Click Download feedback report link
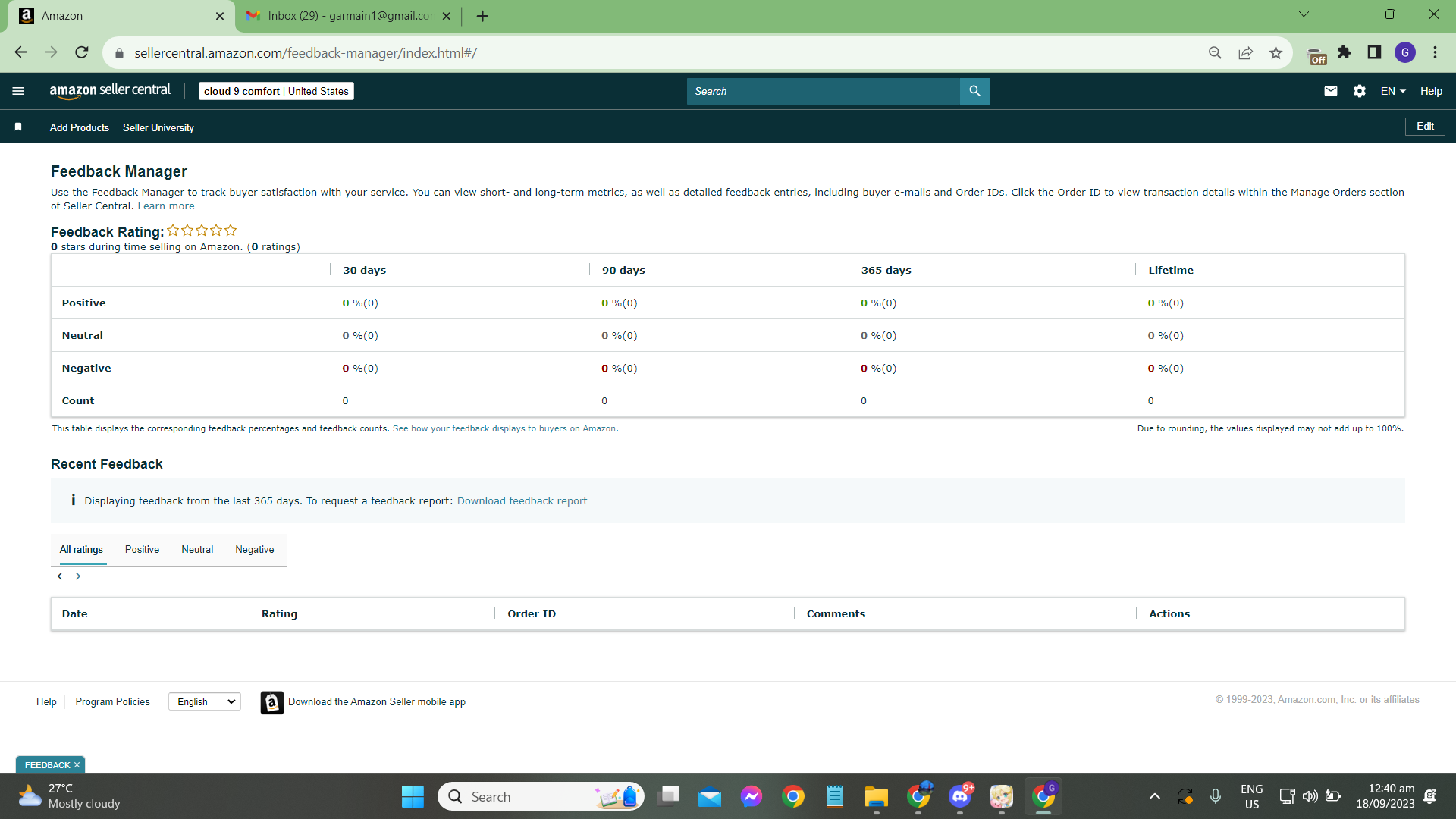 (522, 501)
